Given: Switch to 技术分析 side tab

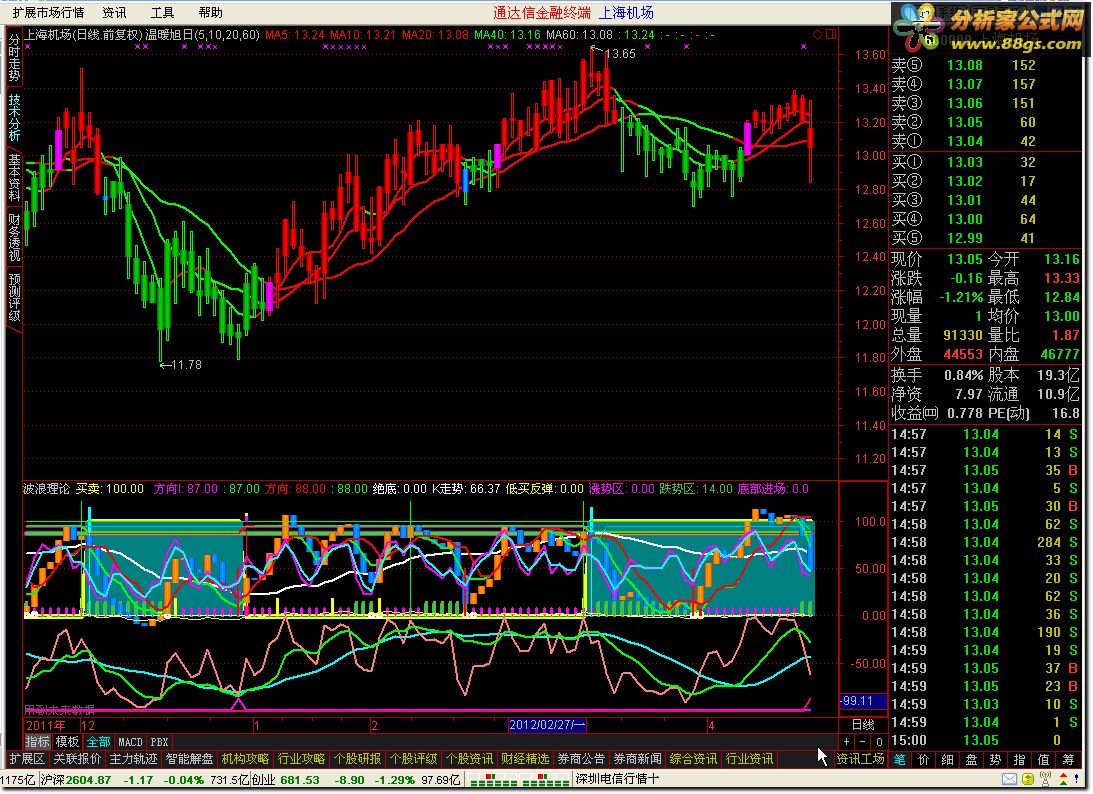Looking at the screenshot, I should [x=14, y=117].
